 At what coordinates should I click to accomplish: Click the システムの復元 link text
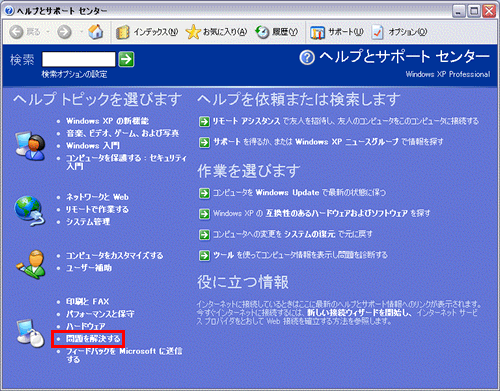click(310, 234)
